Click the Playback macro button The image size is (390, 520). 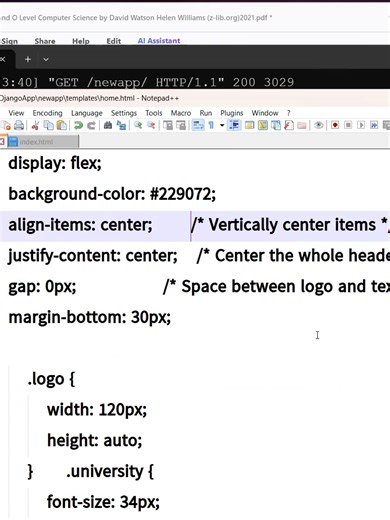click(361, 125)
